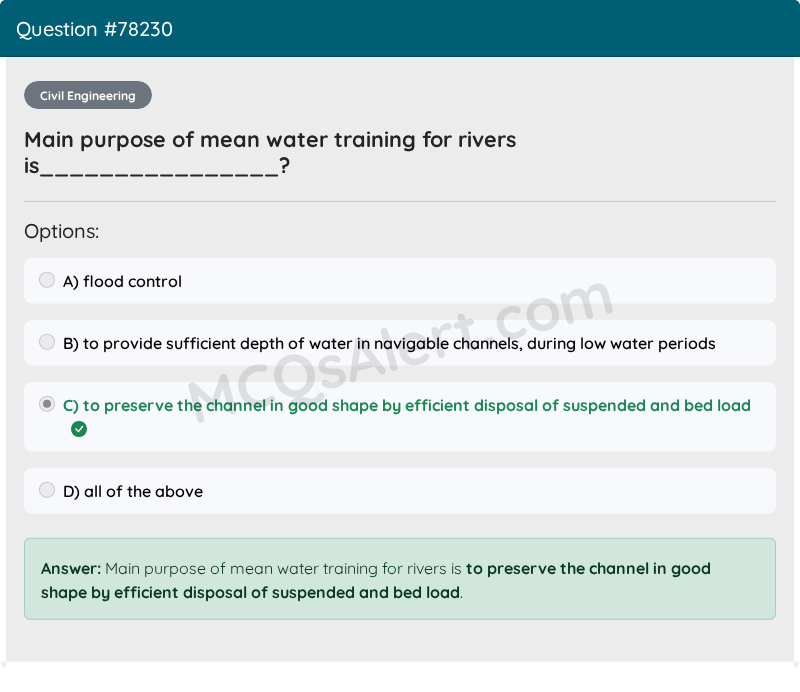
Task: Click the bold answer text in explanation
Action: [x=376, y=581]
